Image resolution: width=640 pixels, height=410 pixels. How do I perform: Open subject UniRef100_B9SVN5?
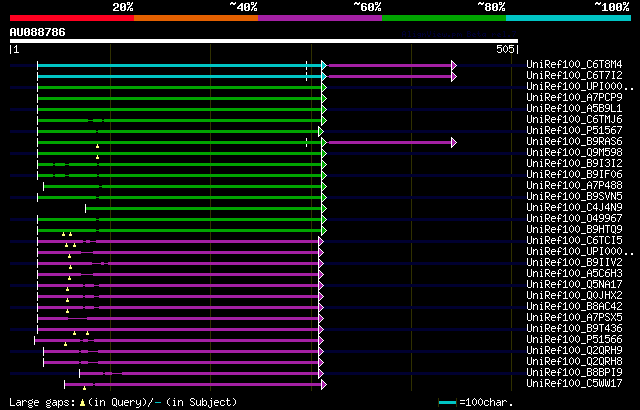574,197
